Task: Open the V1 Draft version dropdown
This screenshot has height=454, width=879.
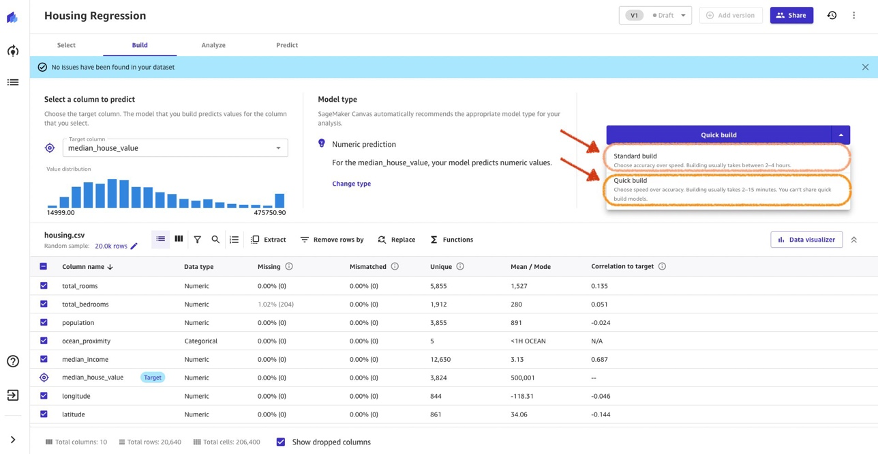Action: (655, 15)
